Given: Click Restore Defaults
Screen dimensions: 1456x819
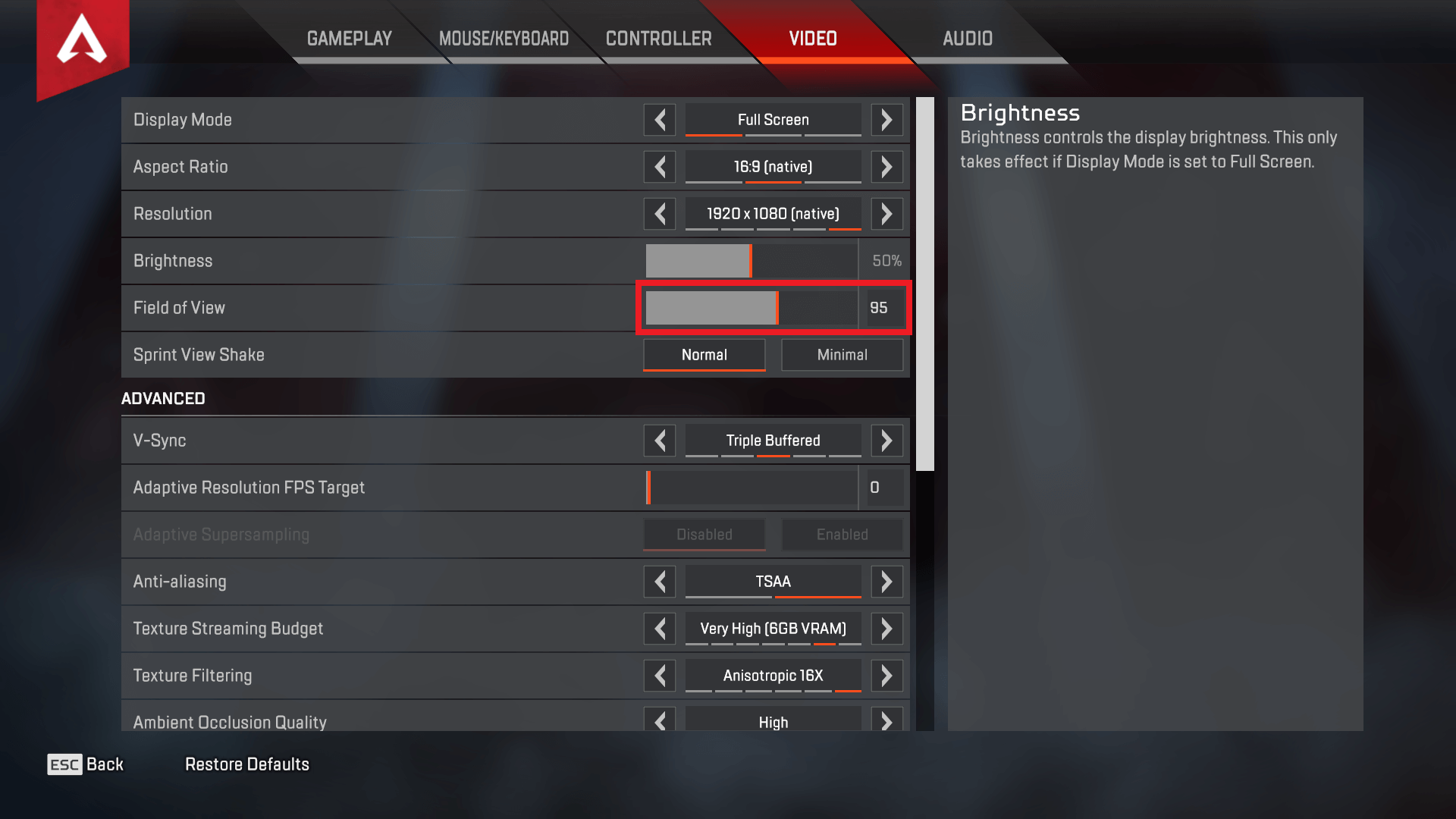Looking at the screenshot, I should click(x=247, y=764).
